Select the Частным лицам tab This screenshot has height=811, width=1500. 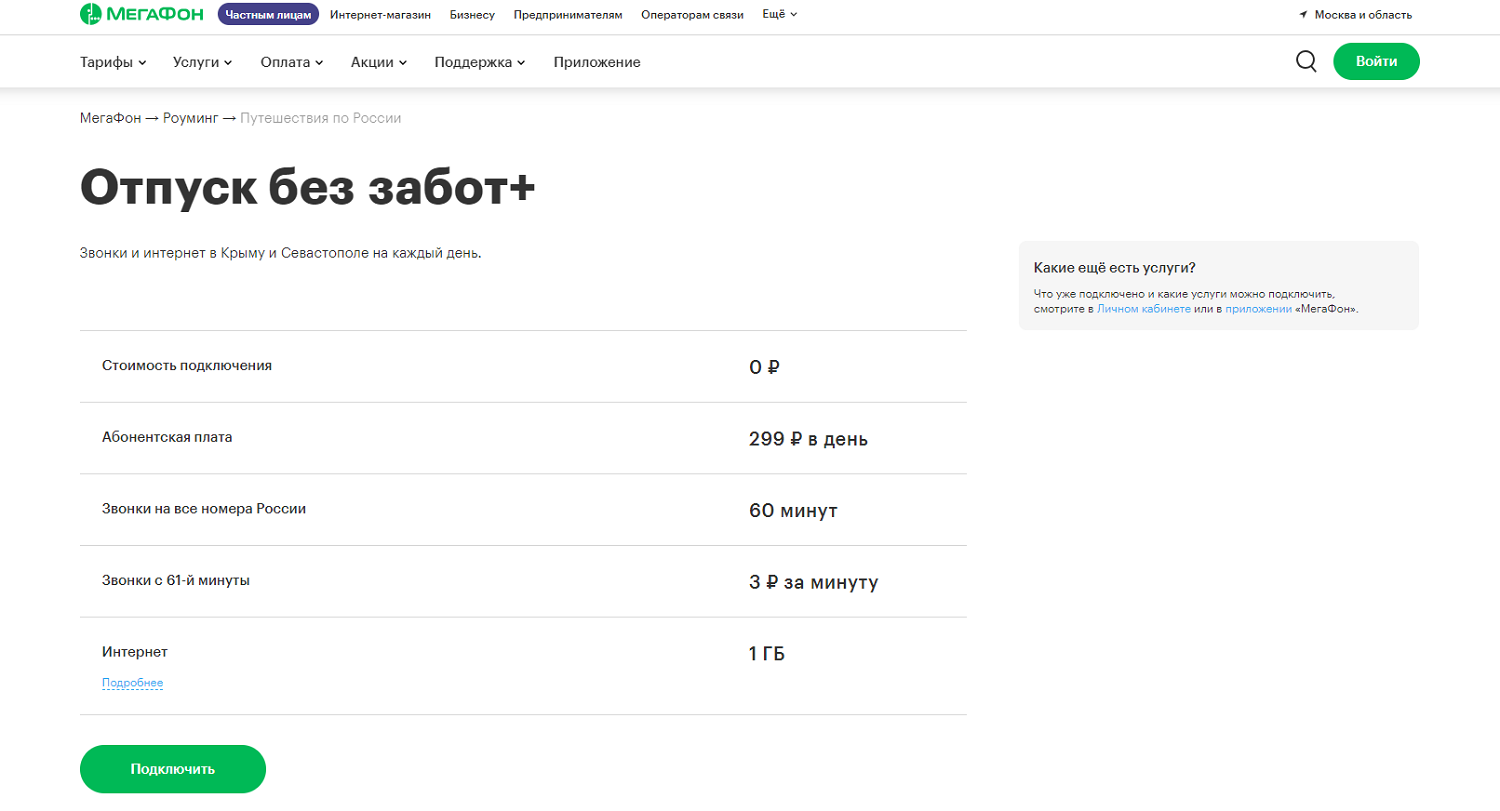(268, 14)
